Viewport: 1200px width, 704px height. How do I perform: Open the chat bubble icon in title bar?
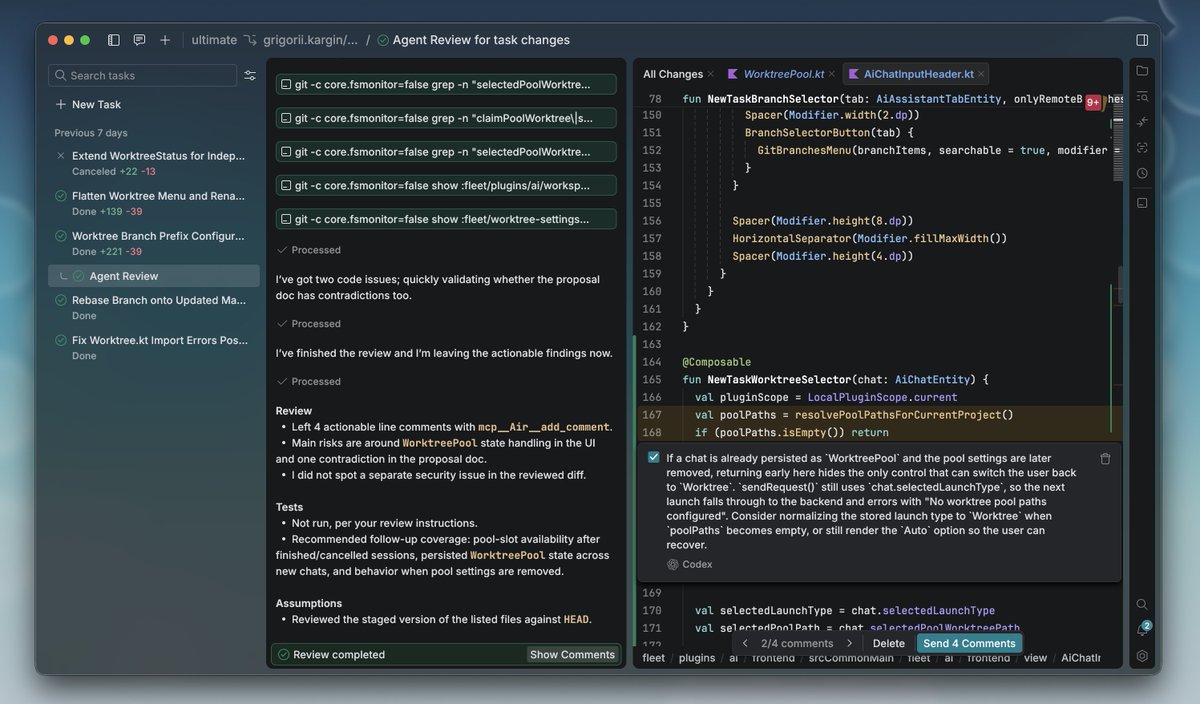(x=139, y=40)
